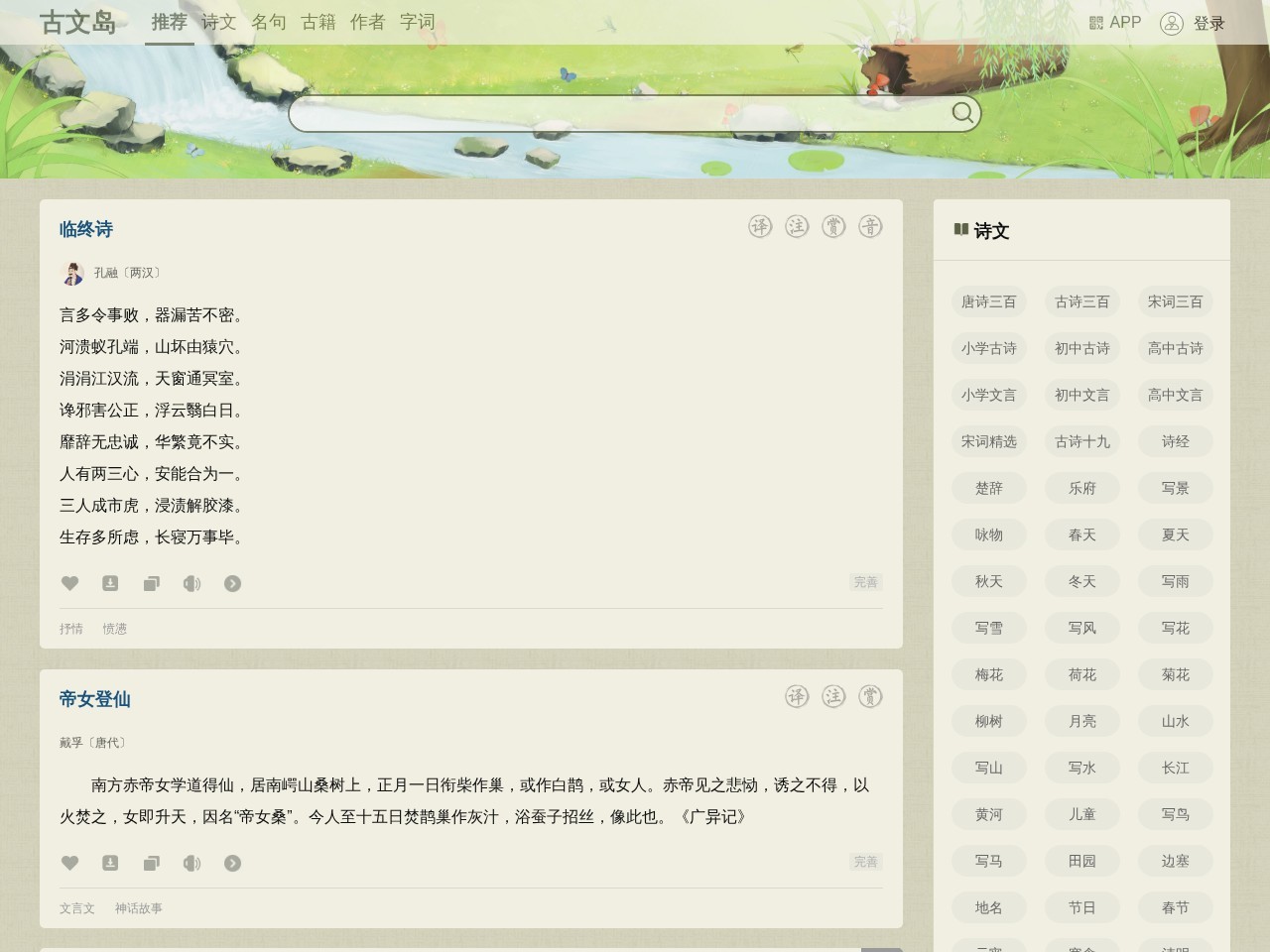Image resolution: width=1270 pixels, height=952 pixels.
Task: Open the 音 pronunciation icon for 临终诗
Action: coord(871,226)
